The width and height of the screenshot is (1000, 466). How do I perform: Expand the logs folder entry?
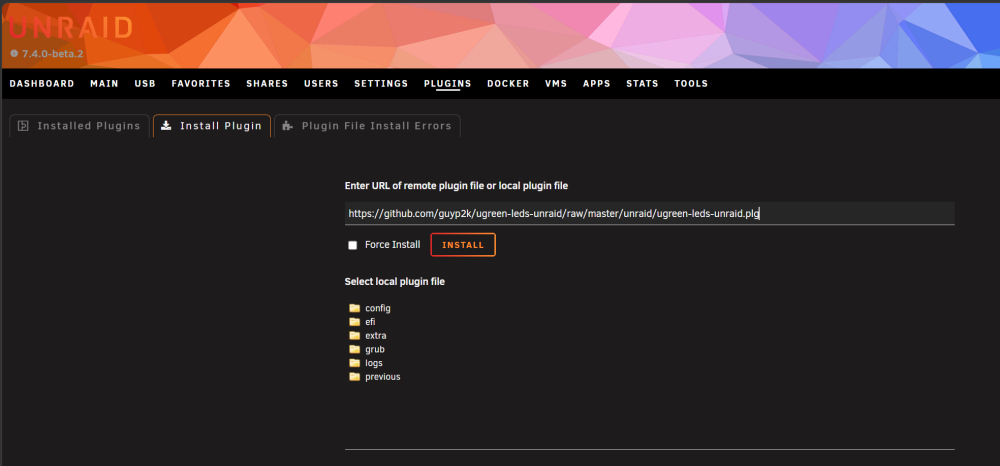[374, 363]
